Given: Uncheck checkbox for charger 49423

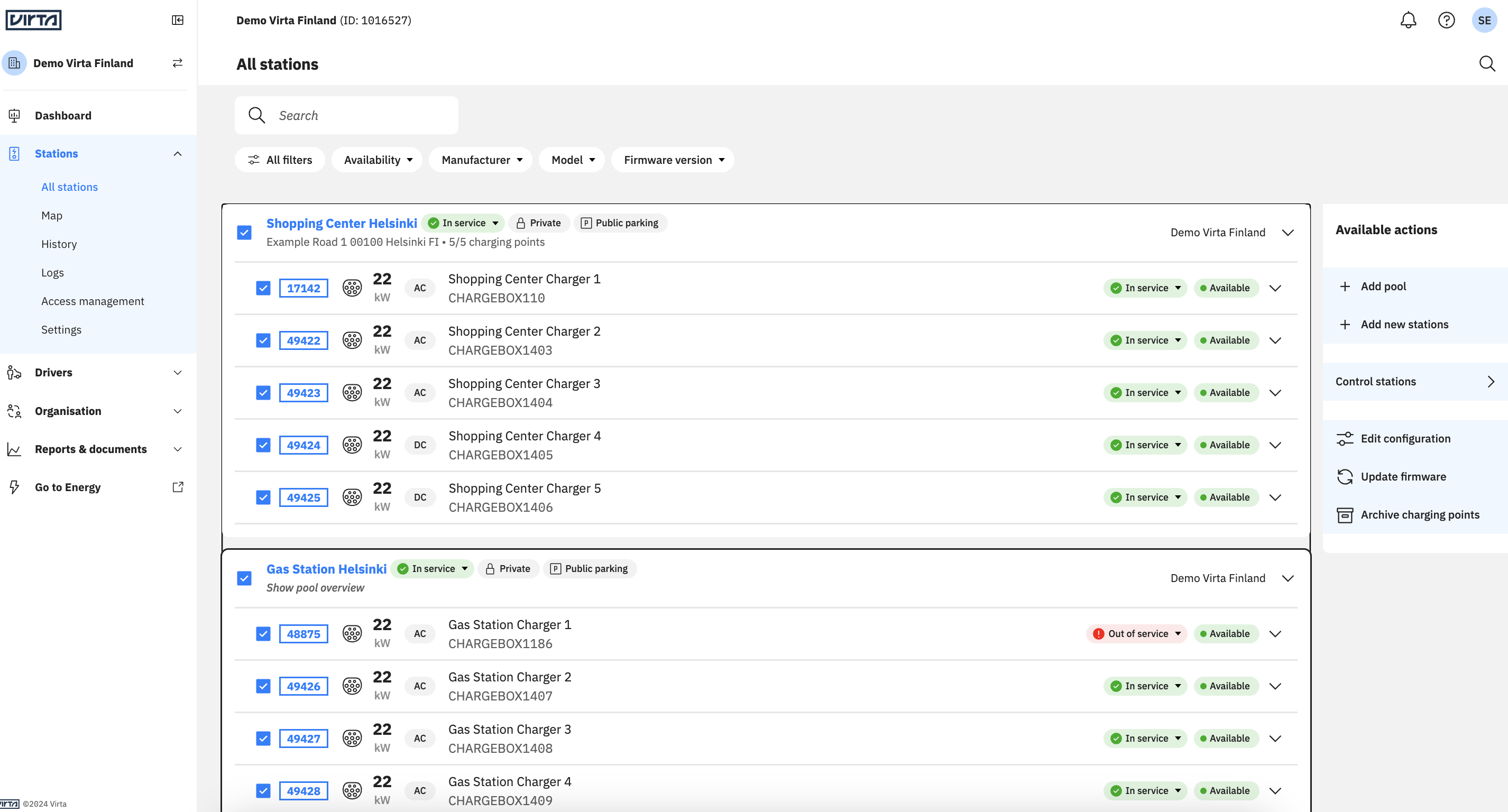Looking at the screenshot, I should click(x=263, y=393).
